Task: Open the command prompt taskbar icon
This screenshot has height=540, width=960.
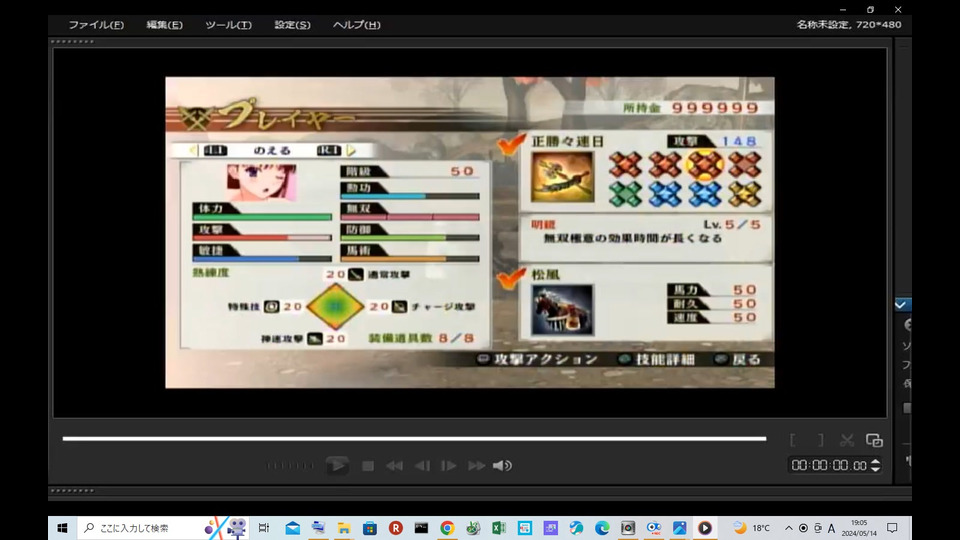Action: (421, 528)
